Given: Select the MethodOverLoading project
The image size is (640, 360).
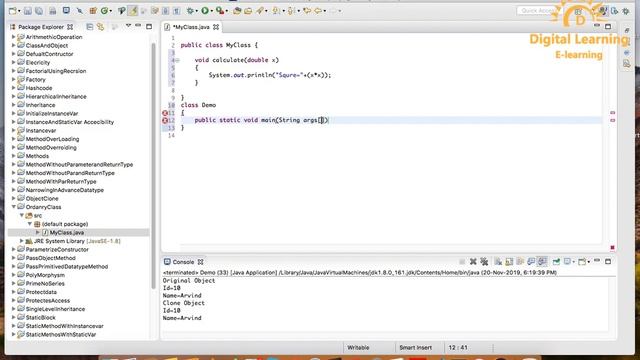Looking at the screenshot, I should pos(52,139).
